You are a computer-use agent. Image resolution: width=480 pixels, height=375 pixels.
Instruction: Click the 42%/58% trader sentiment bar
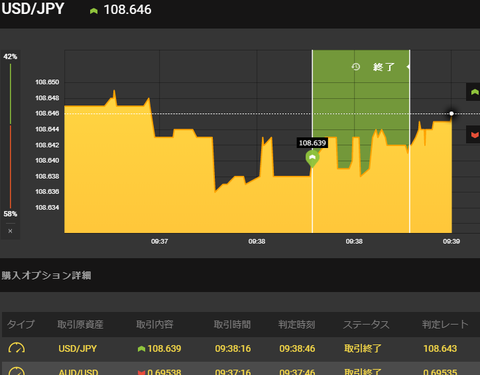(10, 135)
